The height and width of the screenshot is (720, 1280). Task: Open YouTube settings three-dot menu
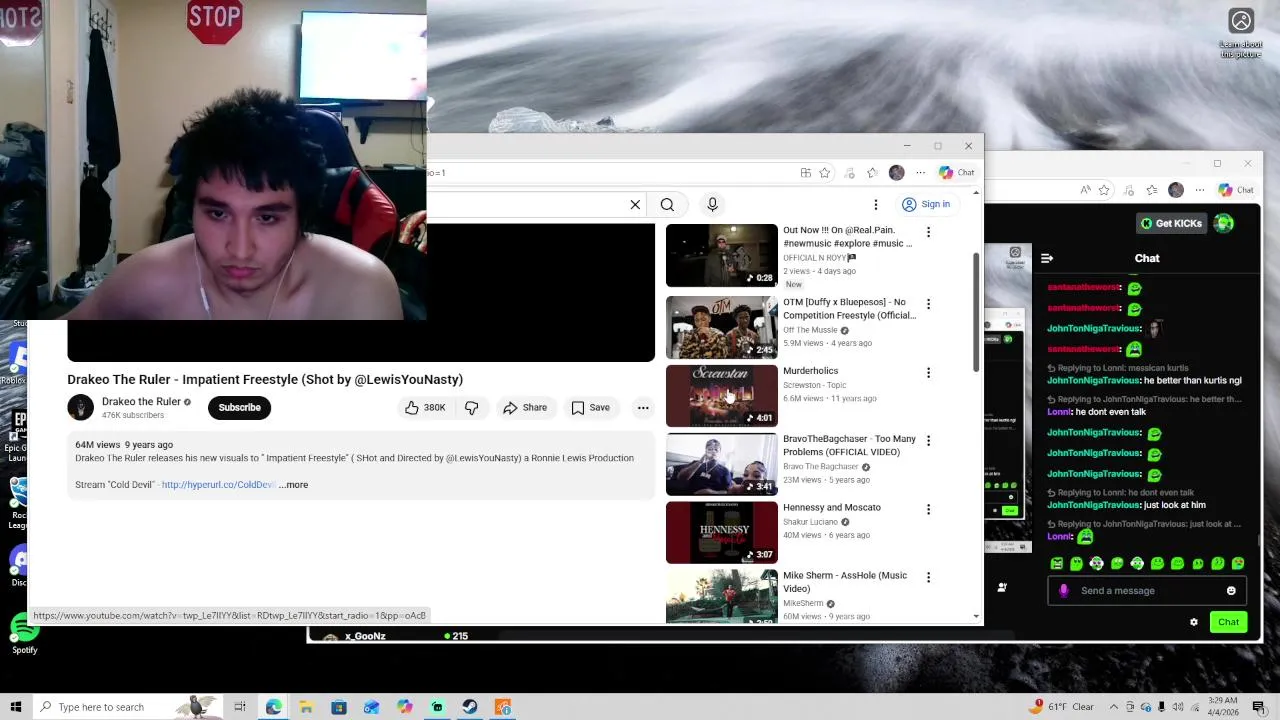coord(876,205)
